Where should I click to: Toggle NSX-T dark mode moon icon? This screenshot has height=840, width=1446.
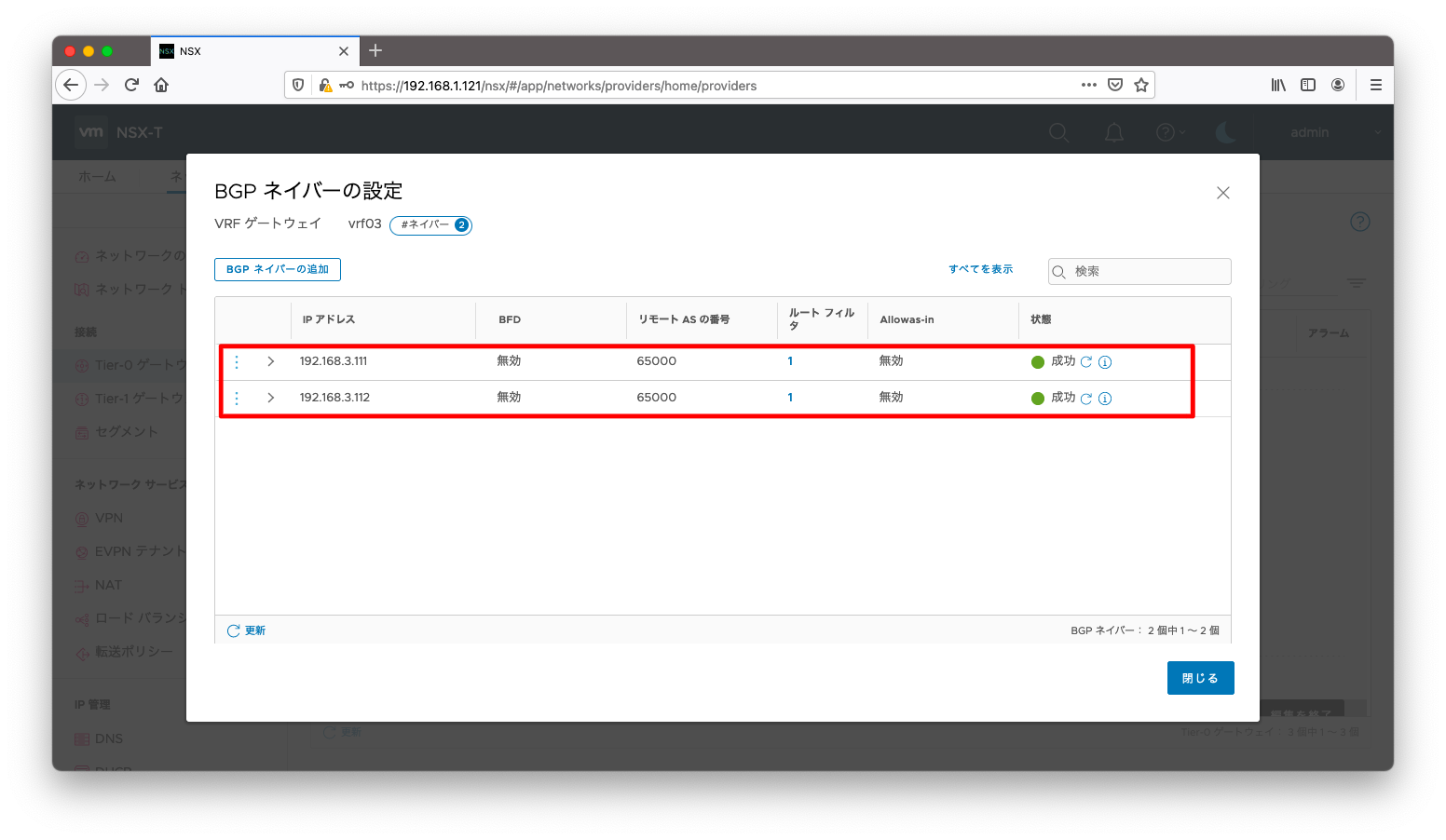(x=1226, y=132)
